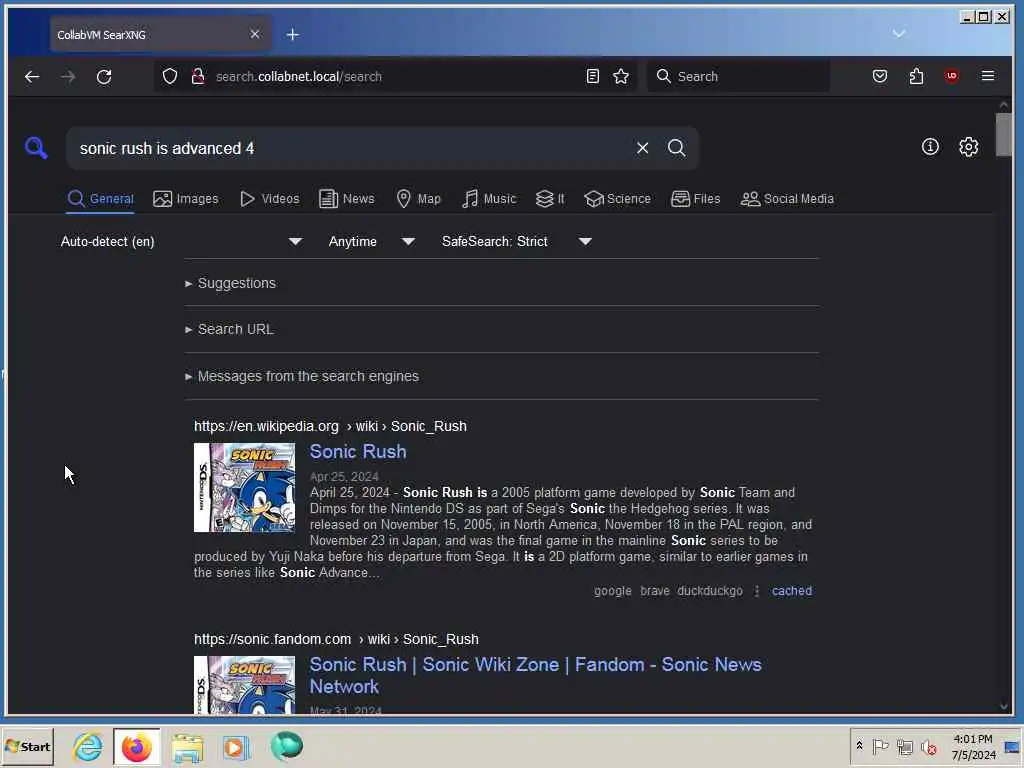
Task: Open the media player taskbar icon
Action: click(236, 747)
